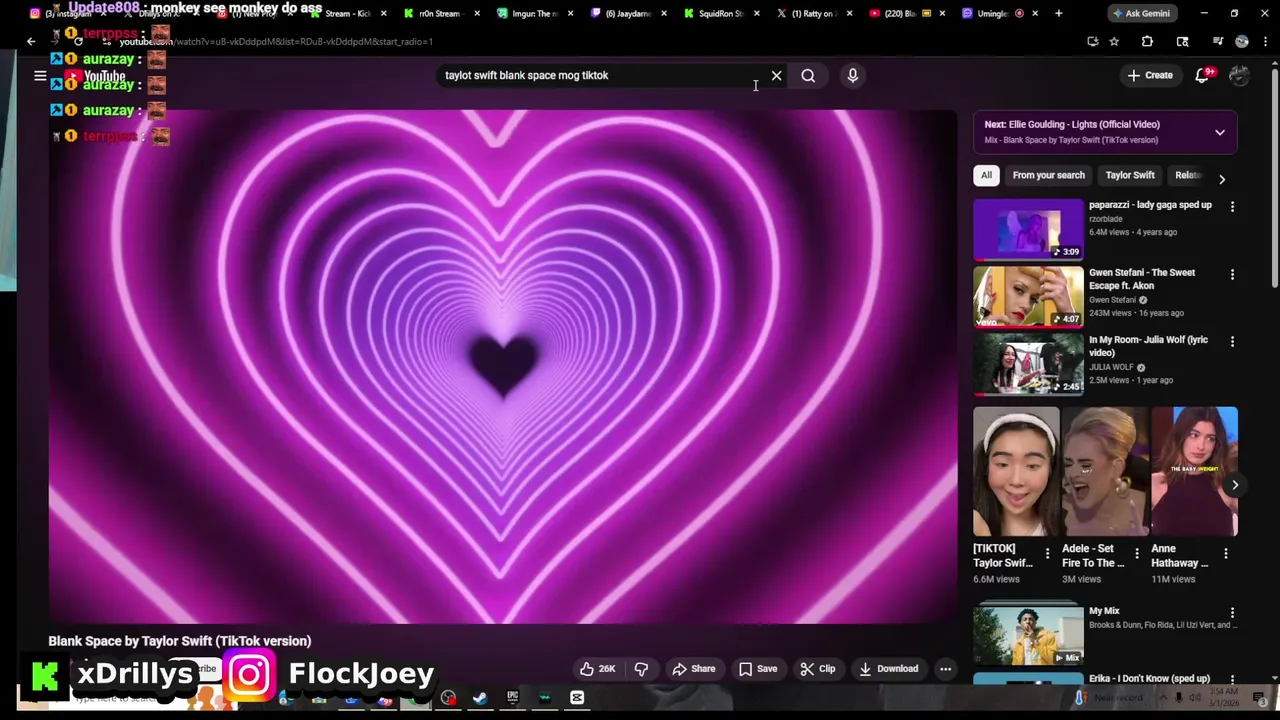Screen dimensions: 1280x720
Task: Open Gwen Stefani Sweet Escape video thumbnail
Action: click(1028, 296)
